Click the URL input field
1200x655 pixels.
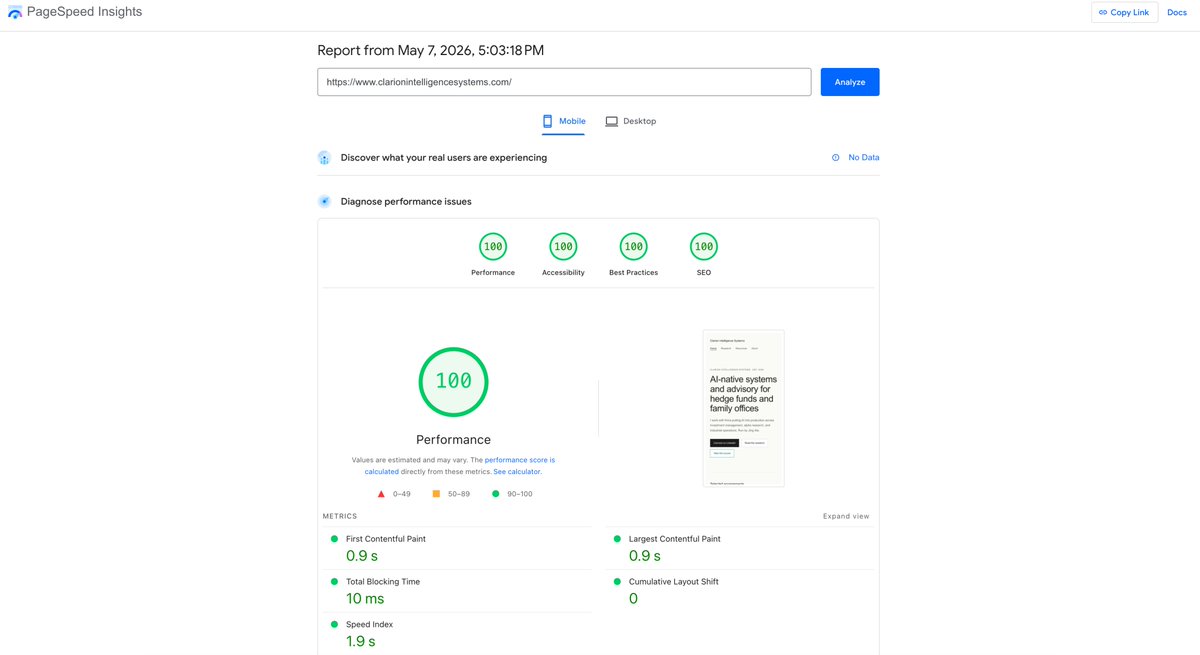point(564,82)
